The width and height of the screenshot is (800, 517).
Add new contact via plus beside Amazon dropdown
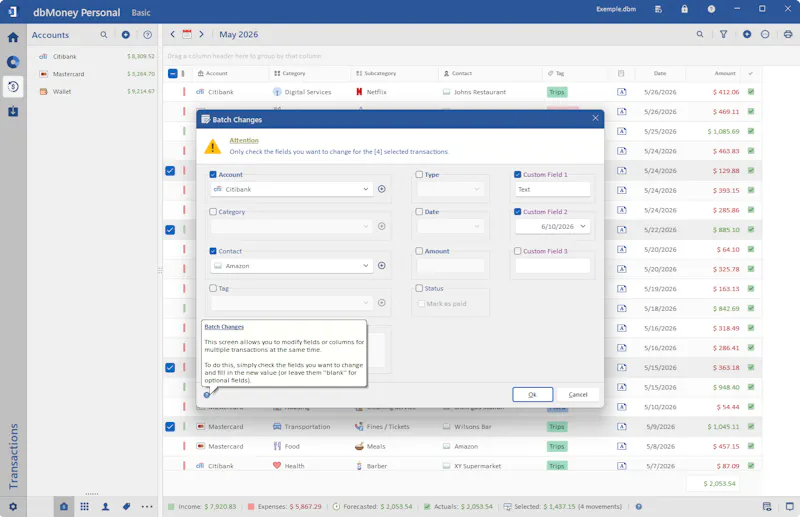[x=382, y=265]
